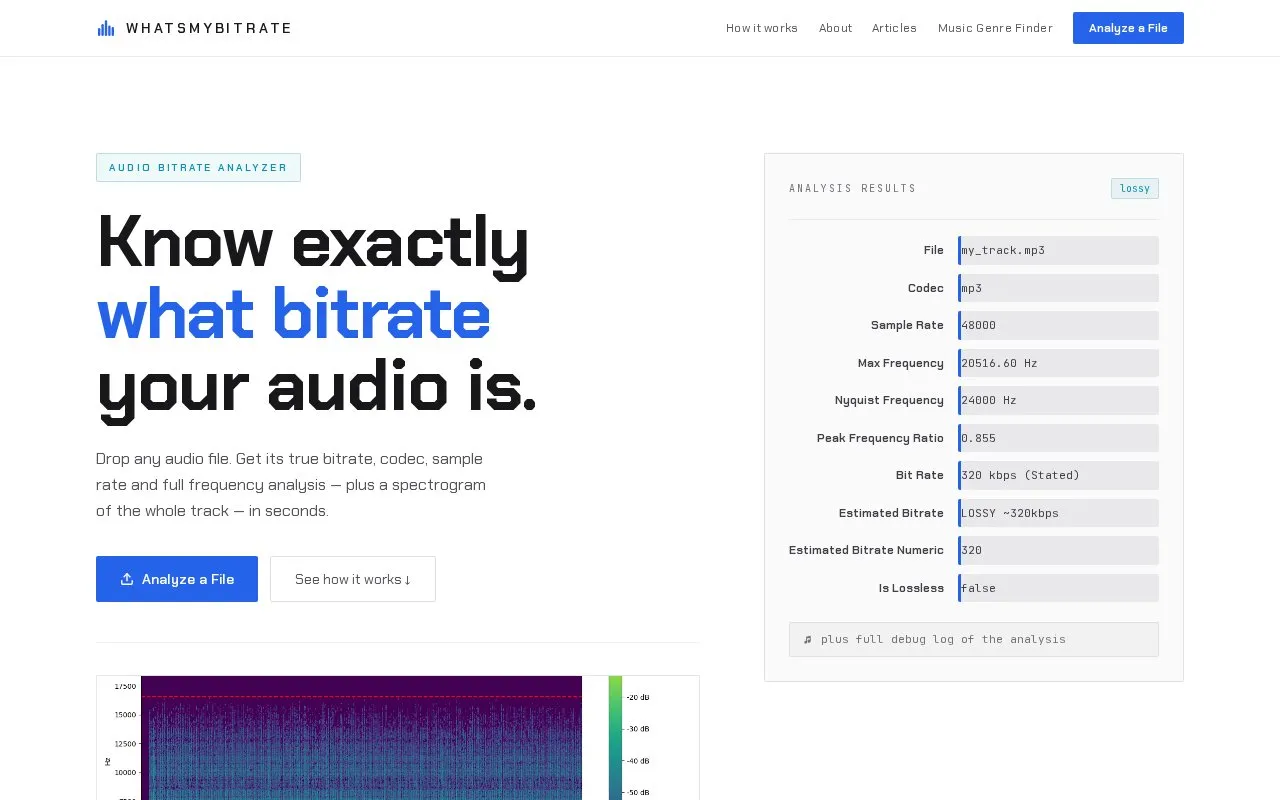Click the spectrogram image preview
This screenshot has width=1280, height=800.
click(398, 738)
